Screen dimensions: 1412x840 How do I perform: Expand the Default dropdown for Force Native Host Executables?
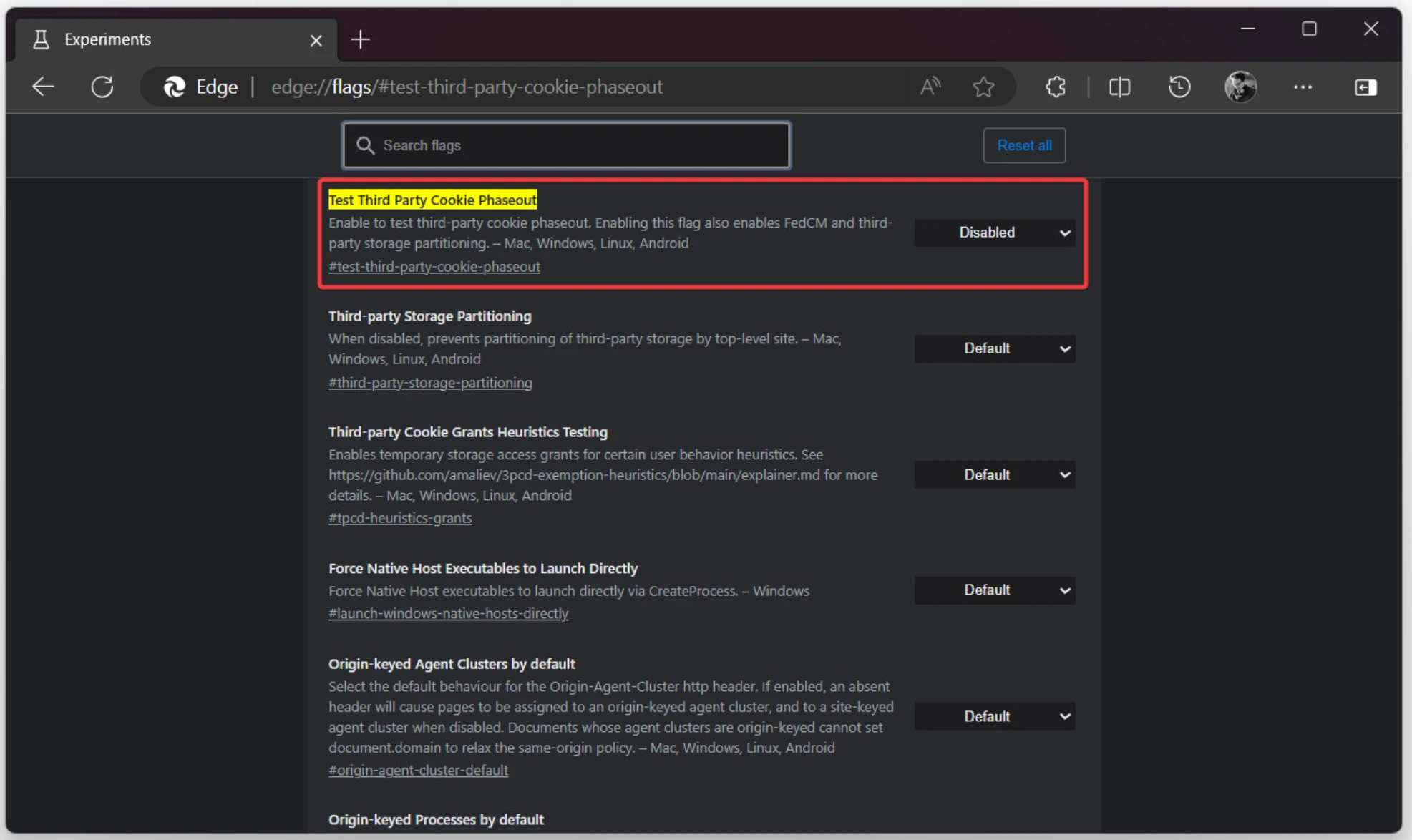point(994,590)
